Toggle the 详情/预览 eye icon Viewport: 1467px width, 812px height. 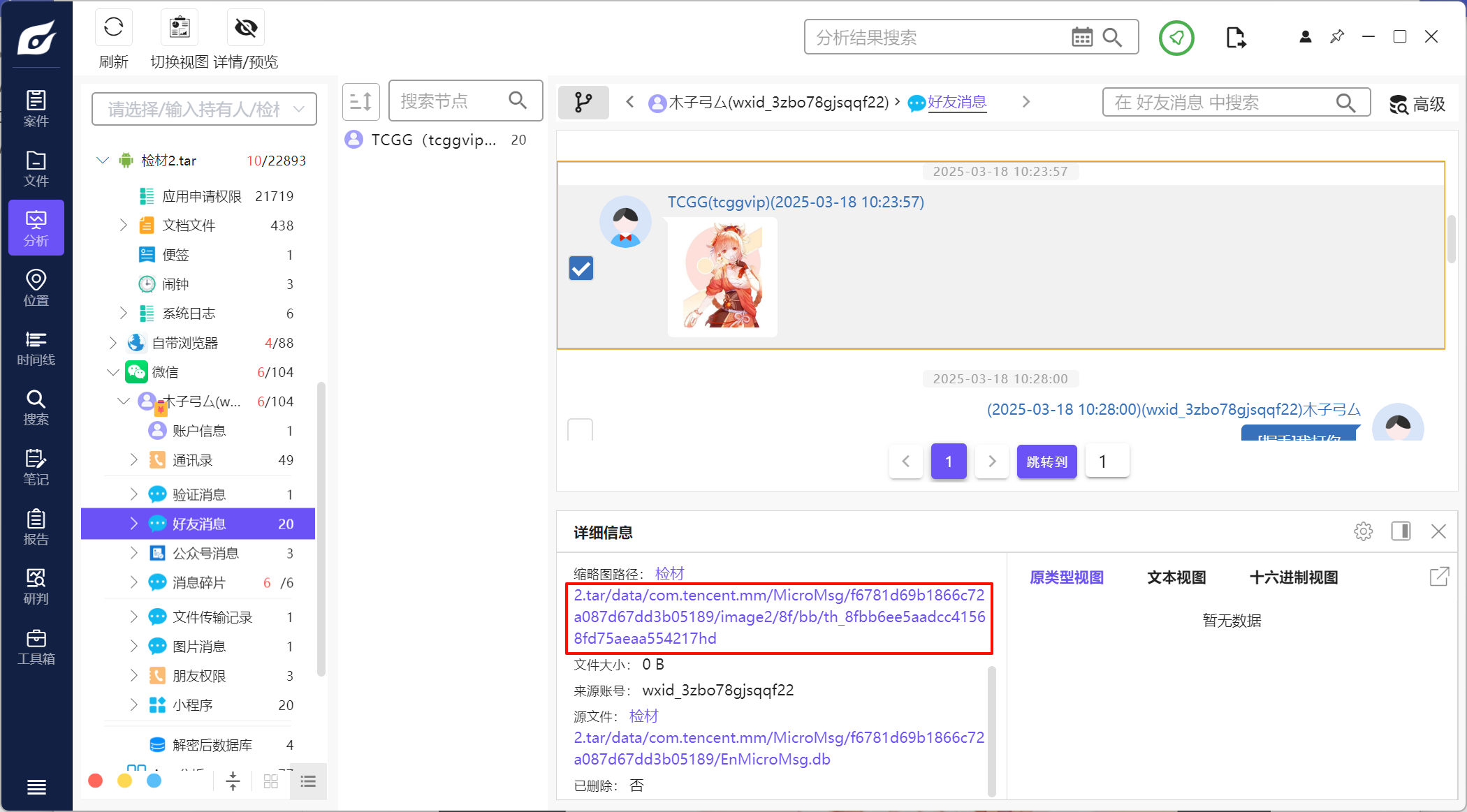[246, 27]
